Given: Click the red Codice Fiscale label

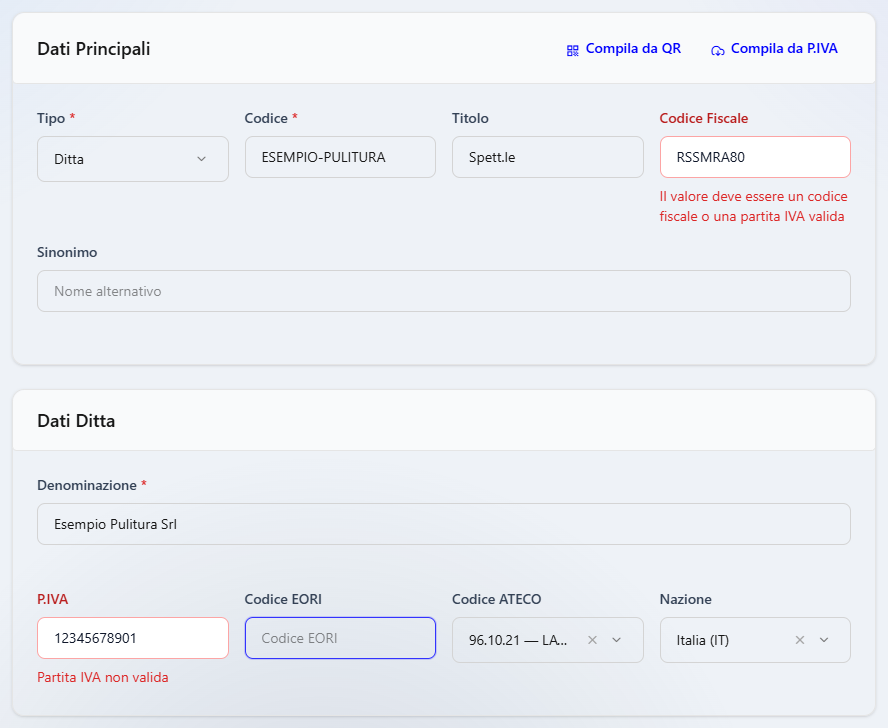Looking at the screenshot, I should point(704,118).
